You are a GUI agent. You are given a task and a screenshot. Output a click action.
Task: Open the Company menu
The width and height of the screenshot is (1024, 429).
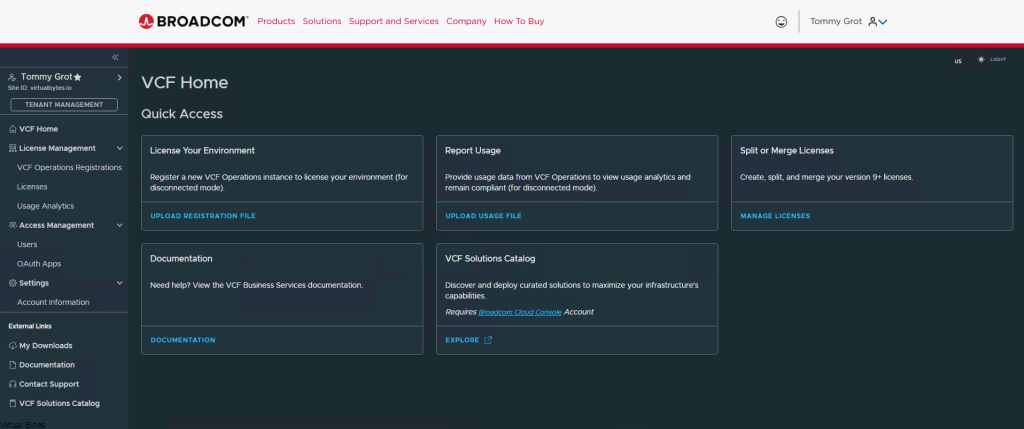pos(466,22)
